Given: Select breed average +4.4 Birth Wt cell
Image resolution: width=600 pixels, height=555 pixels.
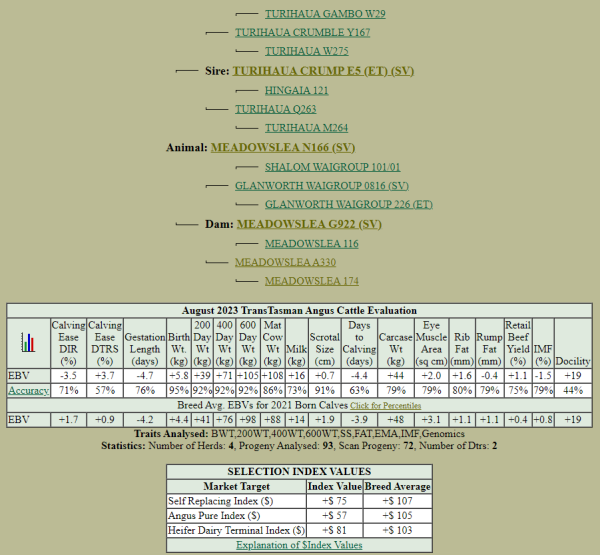Looking at the screenshot, I should click(179, 420).
